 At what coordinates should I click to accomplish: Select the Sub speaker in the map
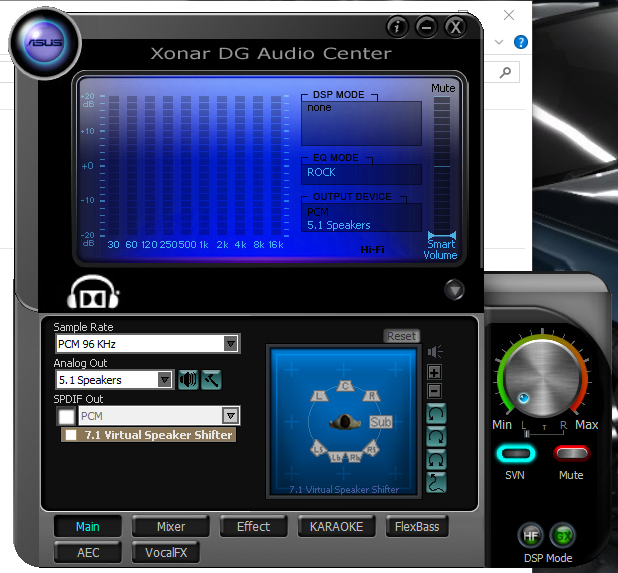[x=380, y=422]
